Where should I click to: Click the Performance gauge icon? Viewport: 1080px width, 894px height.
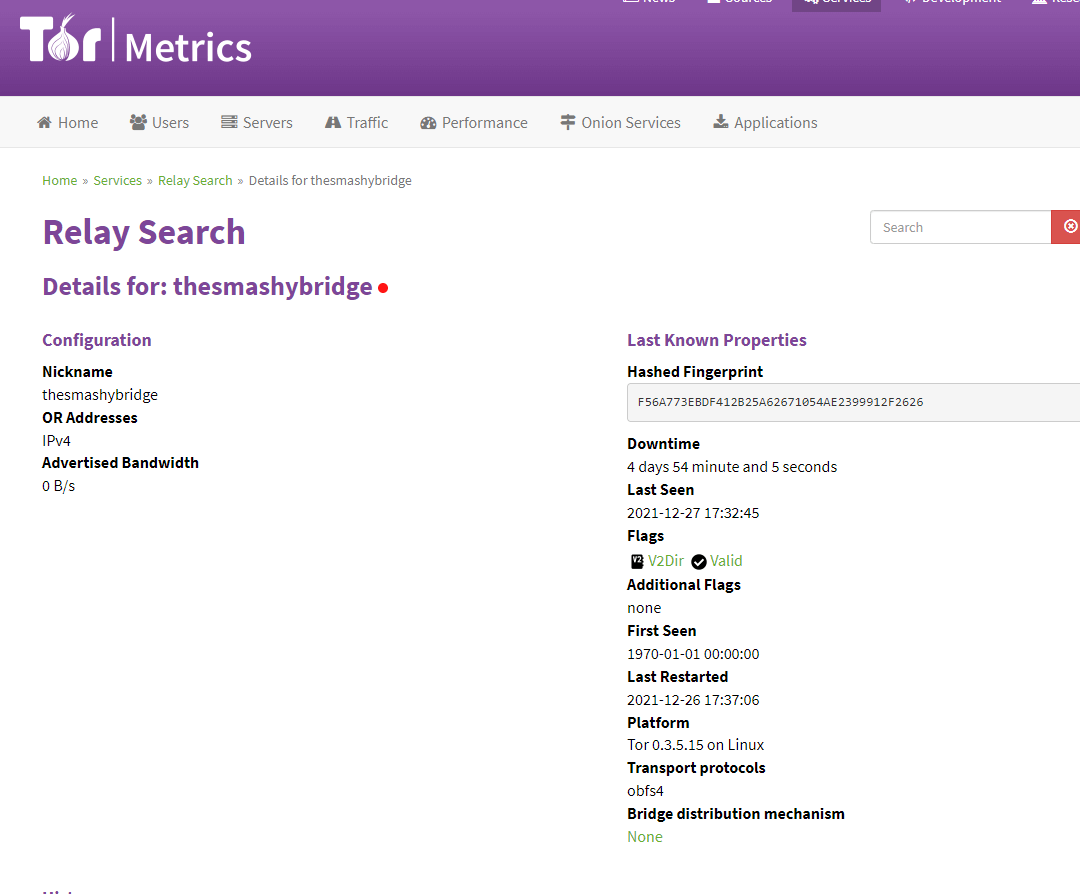[428, 123]
